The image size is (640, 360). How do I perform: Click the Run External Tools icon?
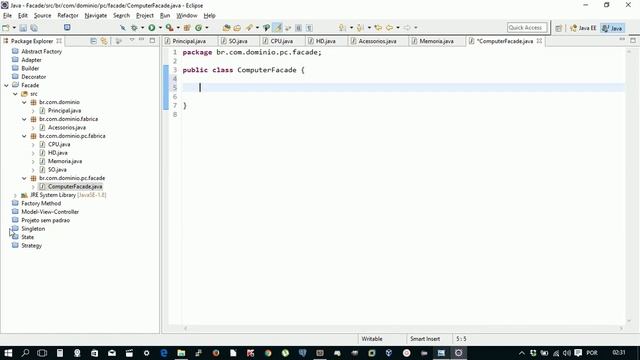click(169, 28)
